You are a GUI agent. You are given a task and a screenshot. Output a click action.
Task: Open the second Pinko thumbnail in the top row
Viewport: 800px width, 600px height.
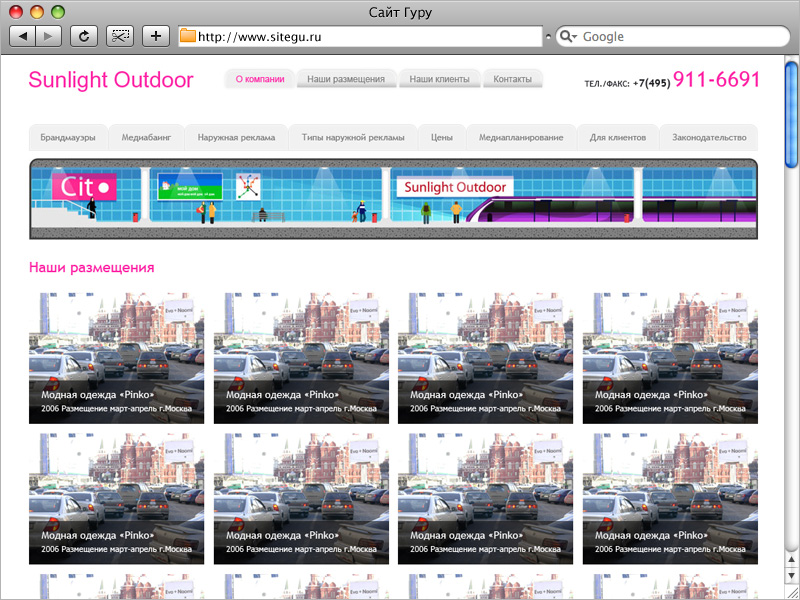click(x=301, y=358)
